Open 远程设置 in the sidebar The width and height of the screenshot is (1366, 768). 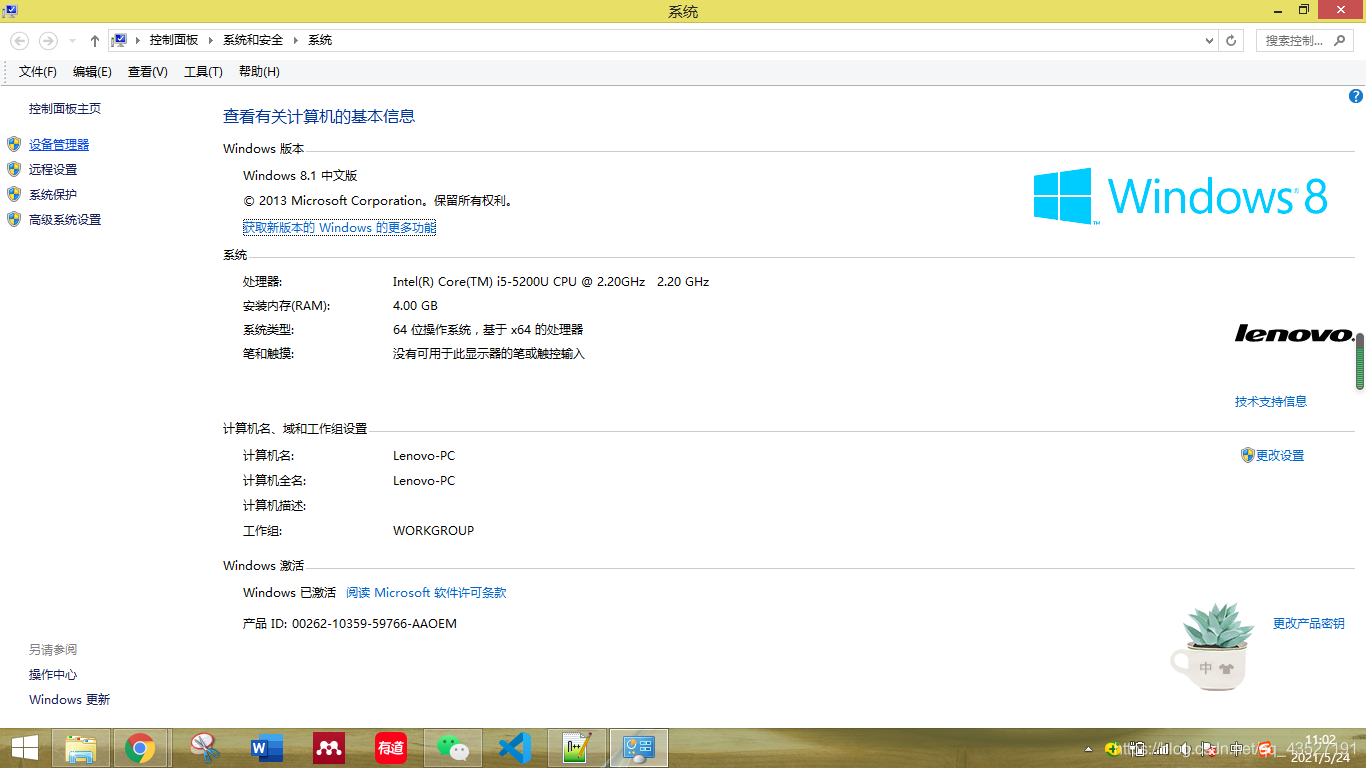pos(53,170)
